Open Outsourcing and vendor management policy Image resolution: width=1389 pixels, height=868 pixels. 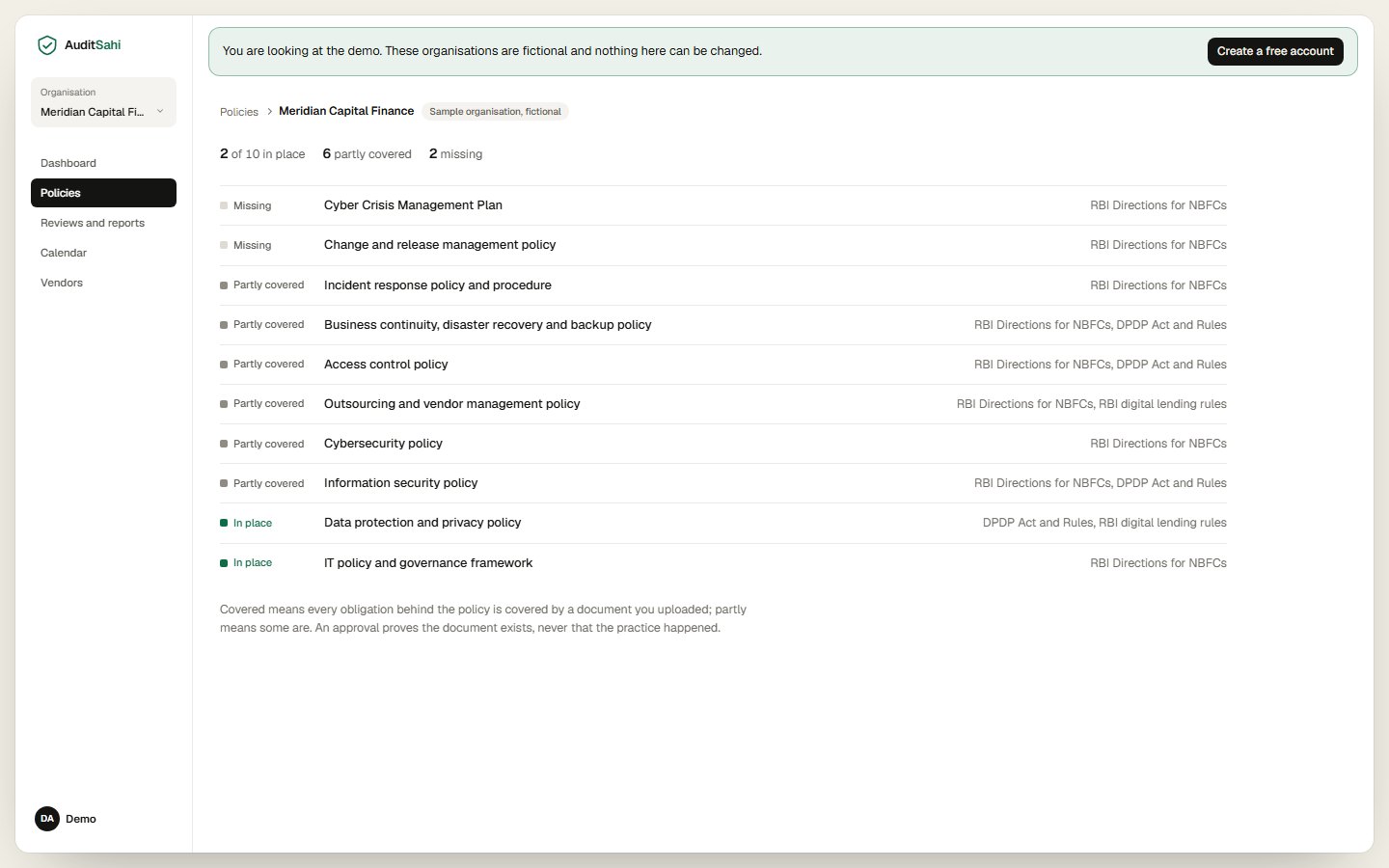(723, 404)
